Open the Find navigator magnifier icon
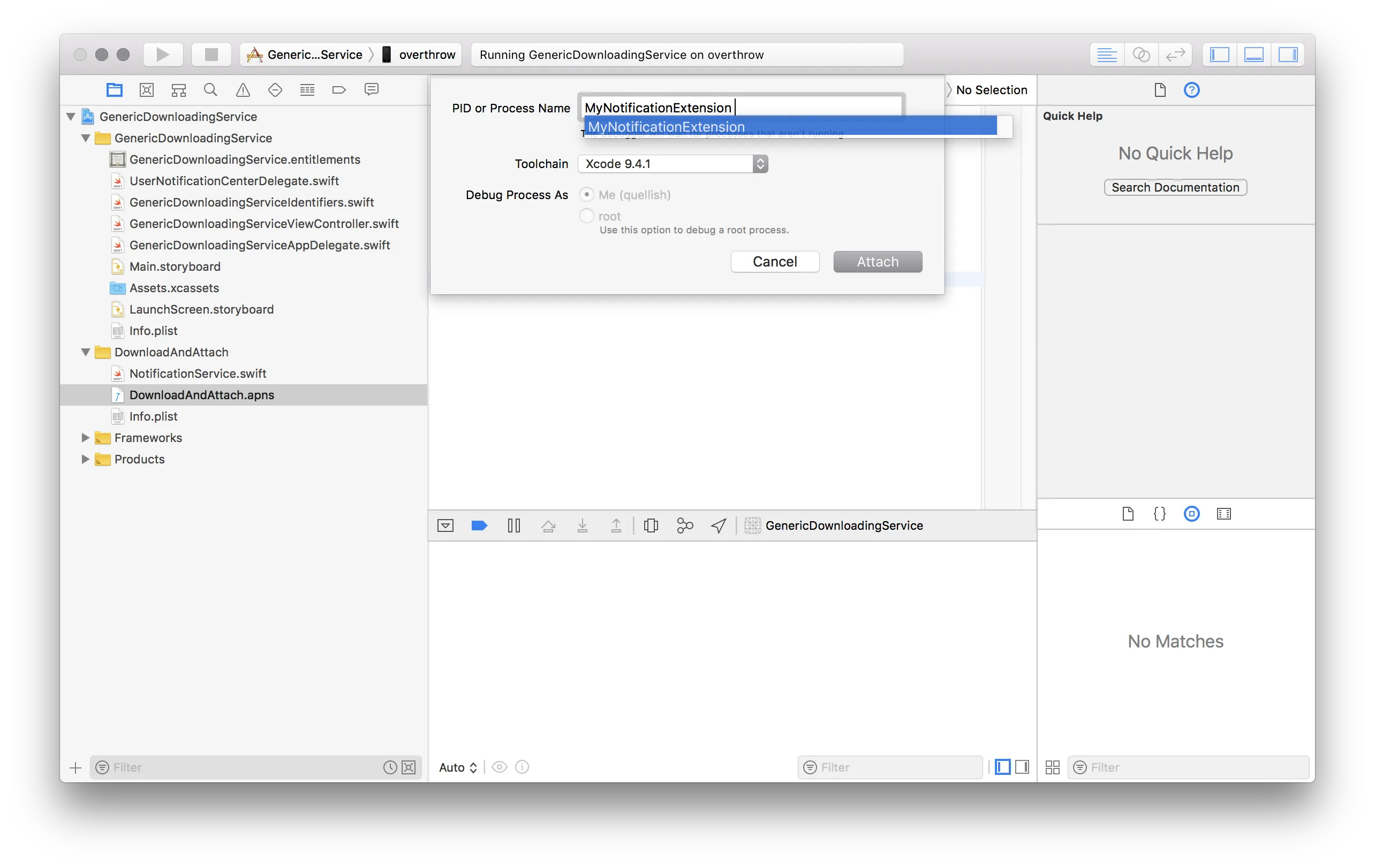The width and height of the screenshot is (1375, 868). [x=210, y=89]
